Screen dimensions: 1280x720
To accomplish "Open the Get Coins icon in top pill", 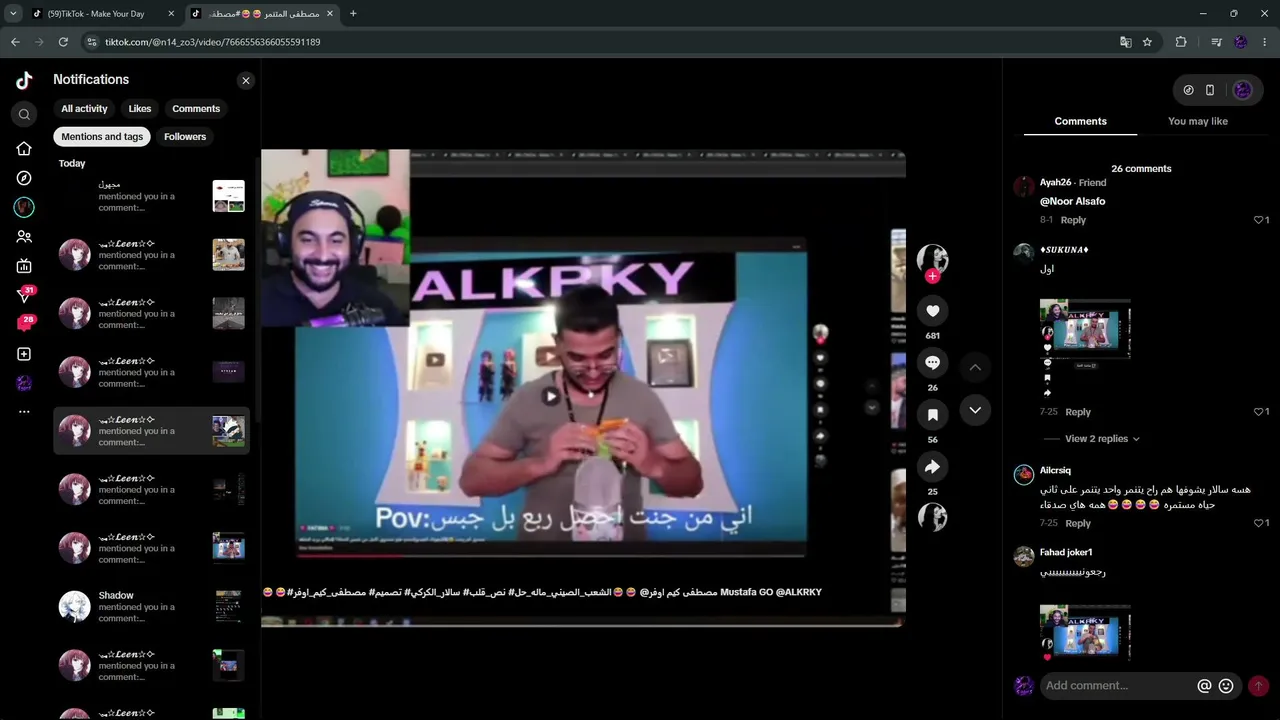I will click(x=1188, y=90).
